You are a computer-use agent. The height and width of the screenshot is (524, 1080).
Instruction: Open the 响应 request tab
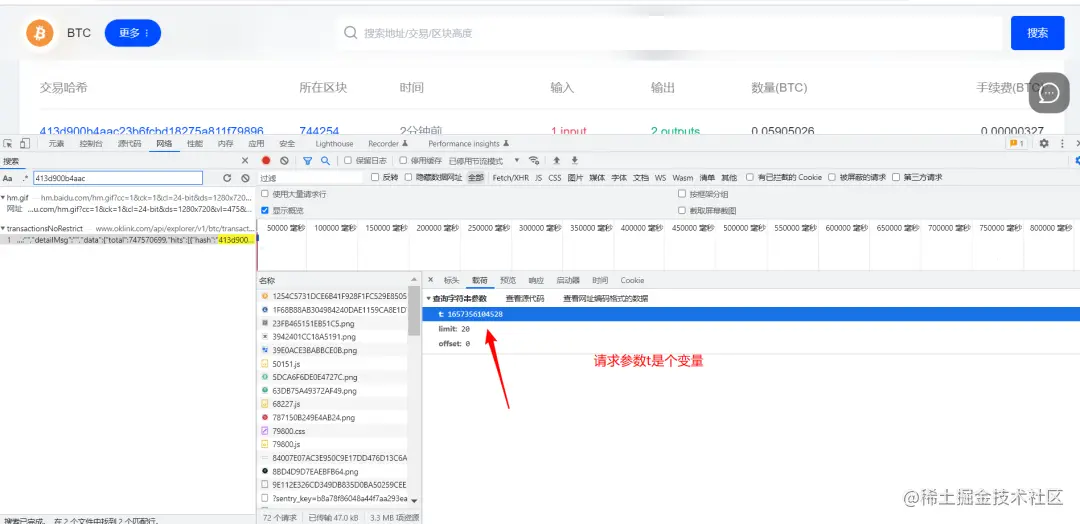tap(536, 280)
